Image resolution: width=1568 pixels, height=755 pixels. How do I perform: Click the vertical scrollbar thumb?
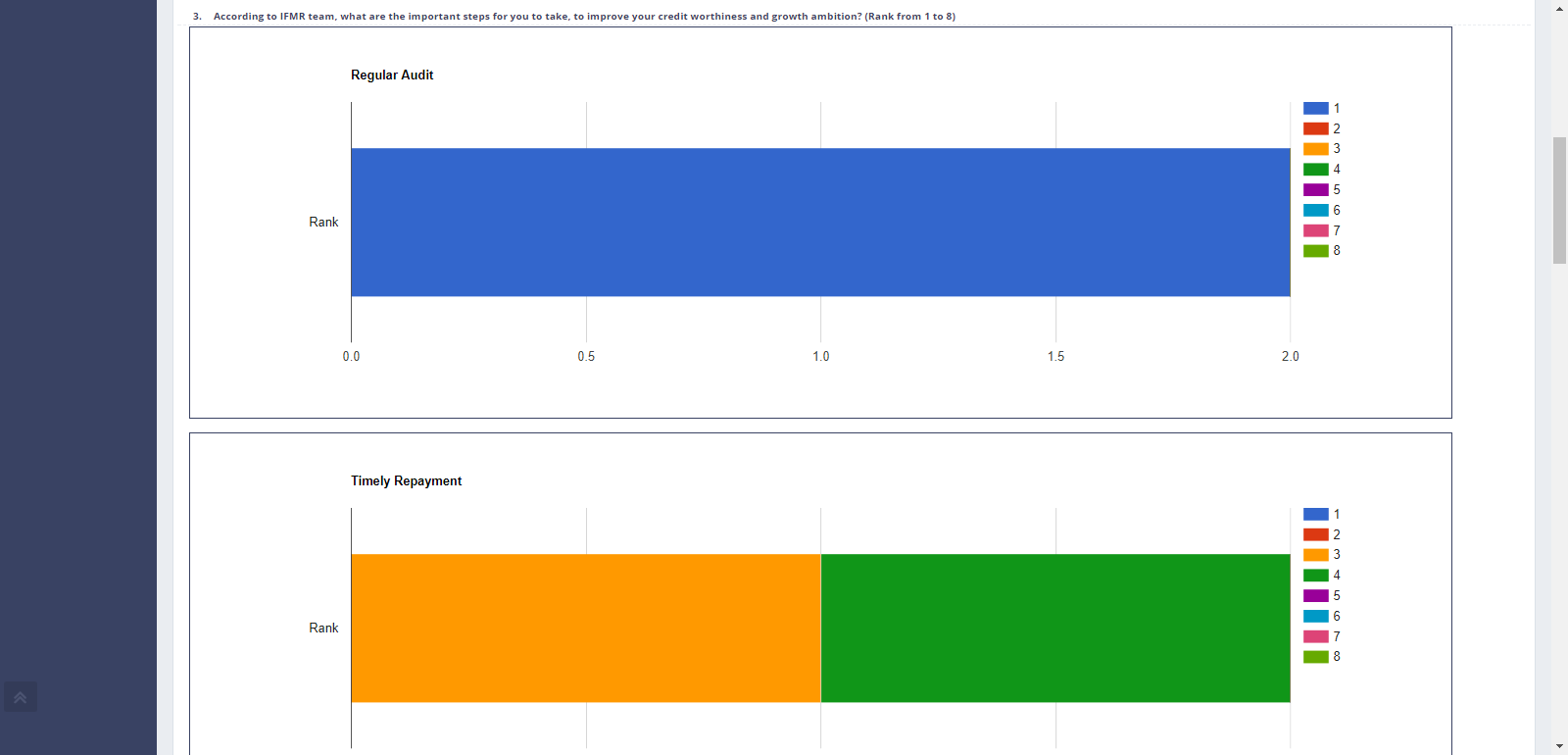(x=1559, y=200)
